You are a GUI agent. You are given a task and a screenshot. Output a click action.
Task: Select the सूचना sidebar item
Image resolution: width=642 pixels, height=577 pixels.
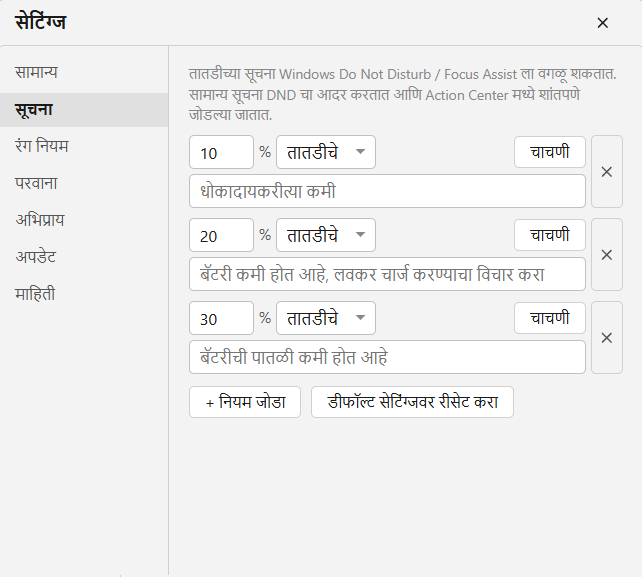coord(84,110)
